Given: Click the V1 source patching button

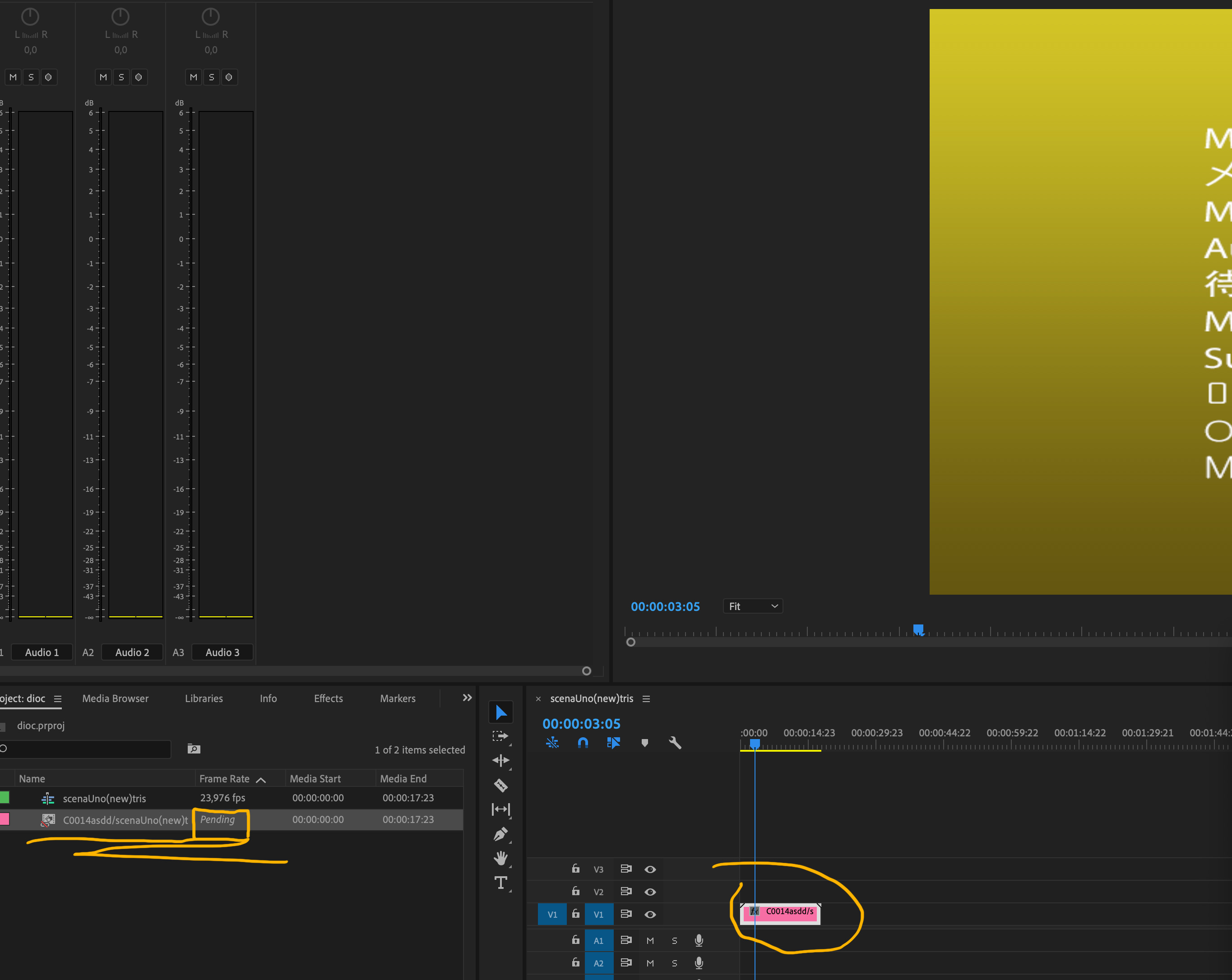Looking at the screenshot, I should (552, 914).
